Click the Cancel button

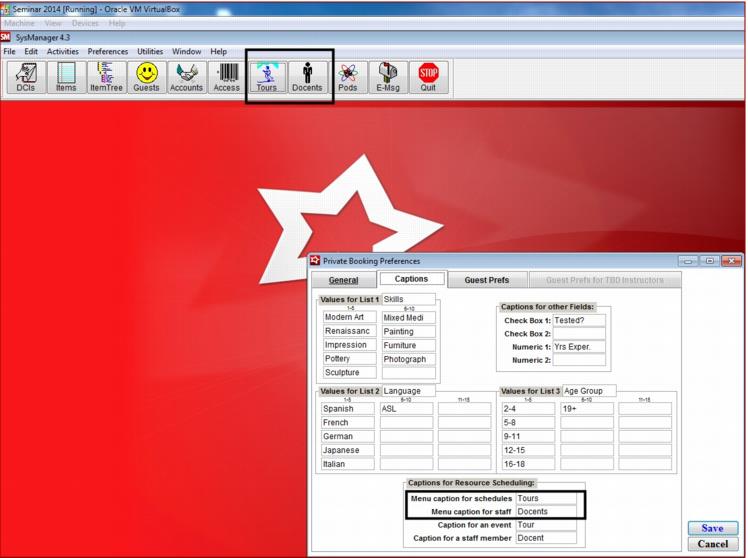[712, 544]
